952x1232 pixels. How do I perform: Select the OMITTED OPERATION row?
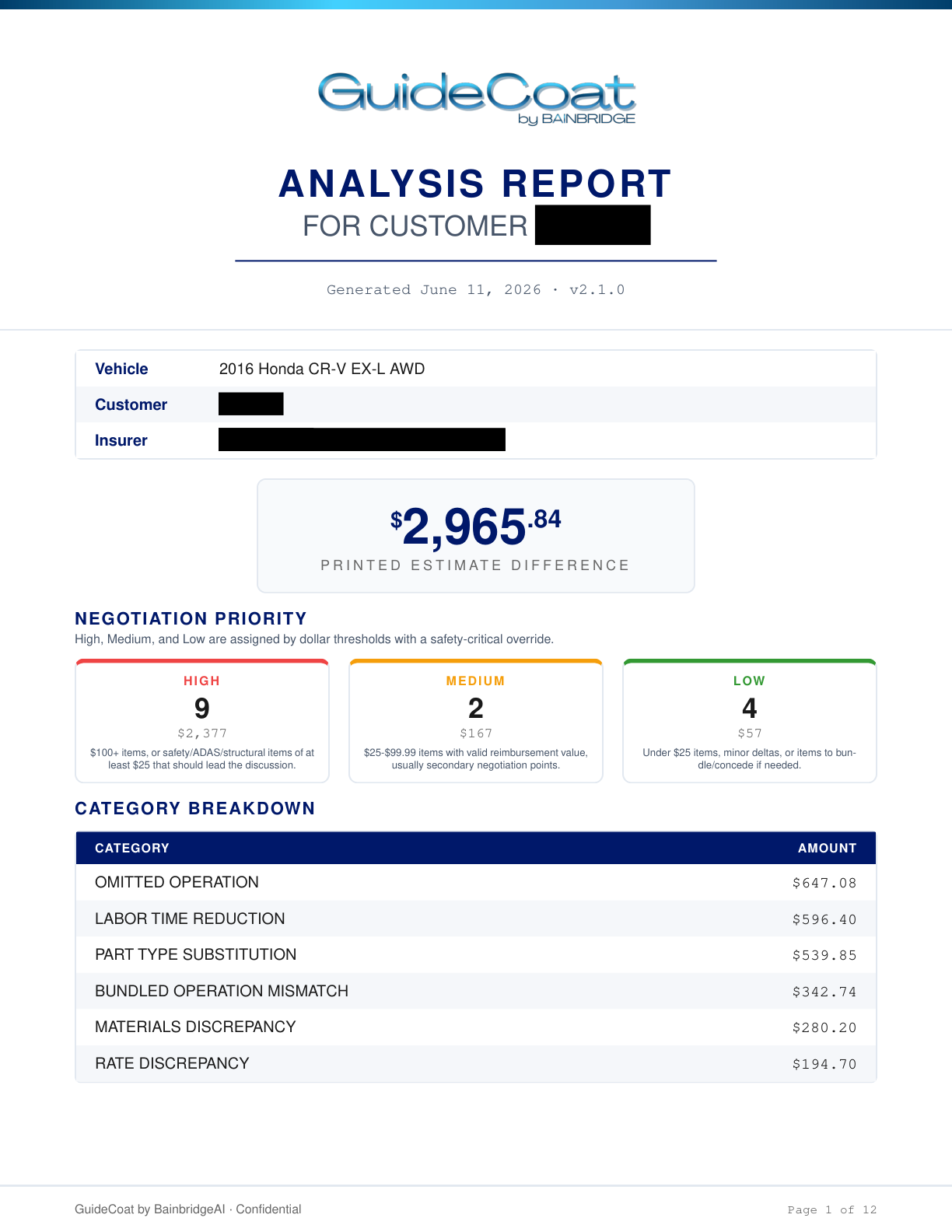[x=476, y=882]
